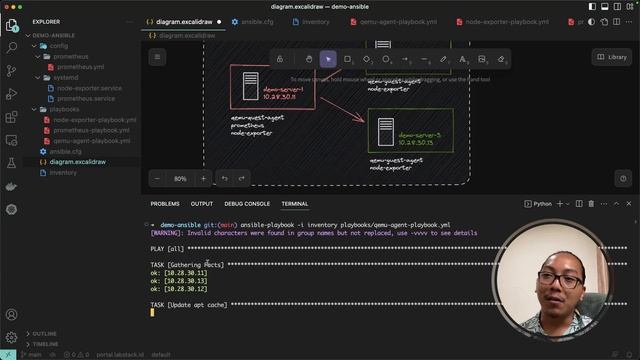640x360 pixels.
Task: Zoom in the canvas with plus
Action: click(203, 178)
